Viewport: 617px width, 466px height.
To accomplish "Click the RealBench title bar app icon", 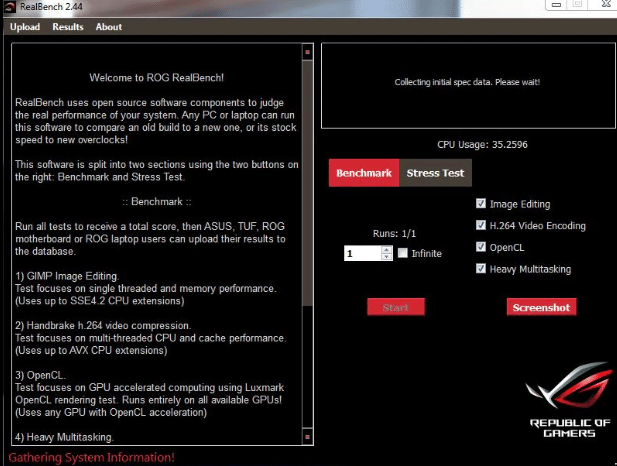I will click(9, 7).
